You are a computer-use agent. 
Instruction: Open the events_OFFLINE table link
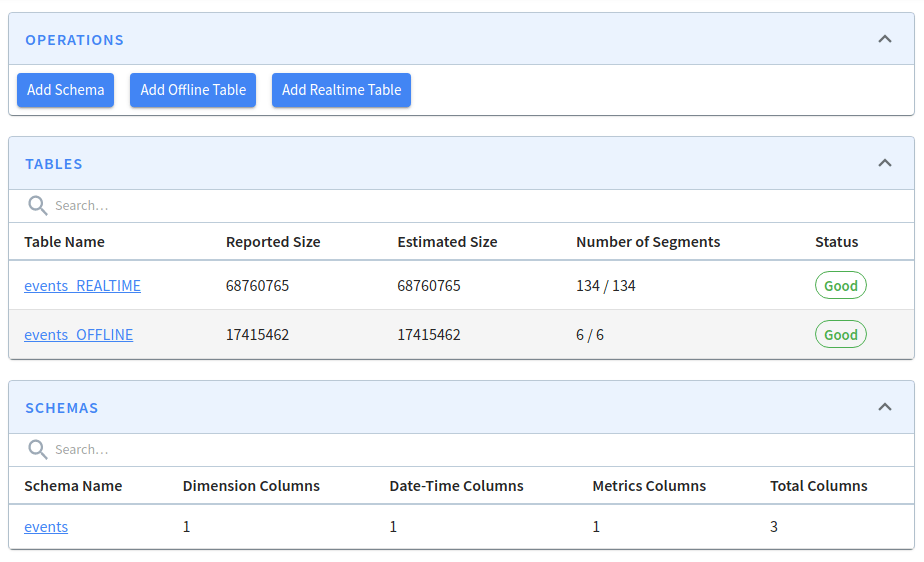[78, 335]
